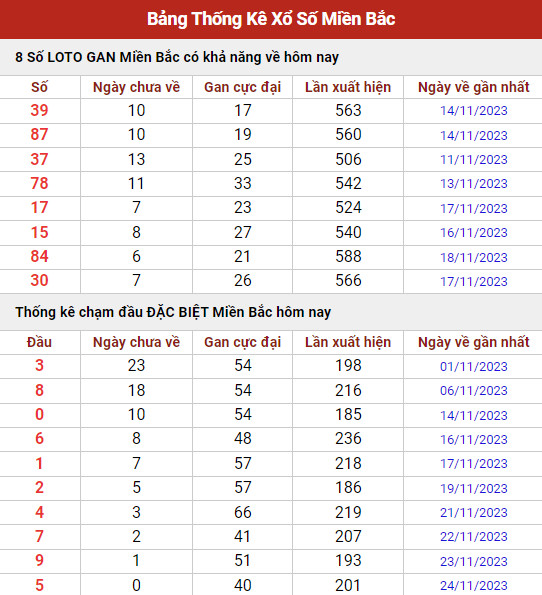Open the 24/11/2023 date for đầu 5
This screenshot has width=542, height=595.
pos(473,586)
